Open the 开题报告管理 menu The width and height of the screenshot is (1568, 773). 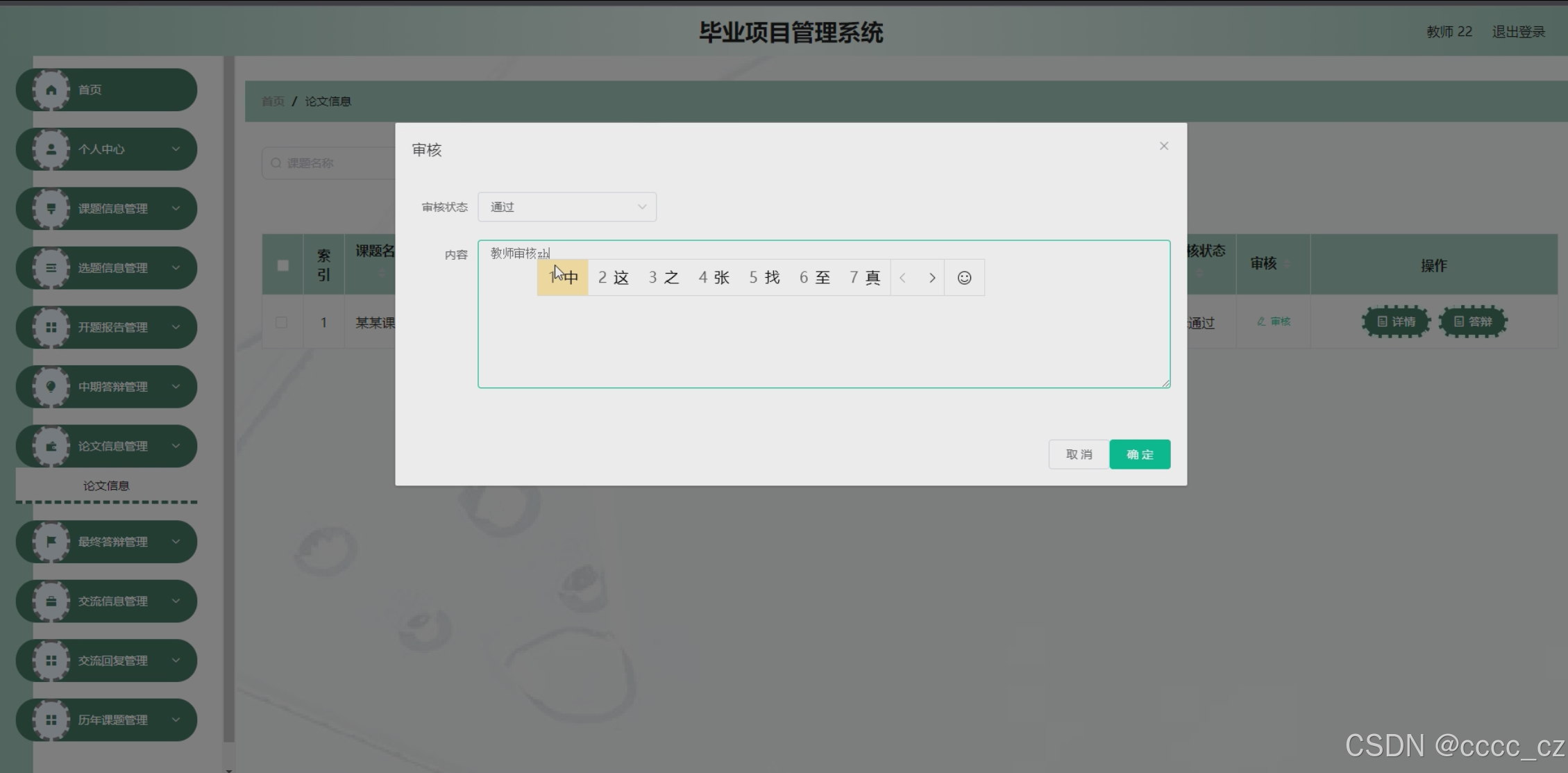[x=112, y=327]
